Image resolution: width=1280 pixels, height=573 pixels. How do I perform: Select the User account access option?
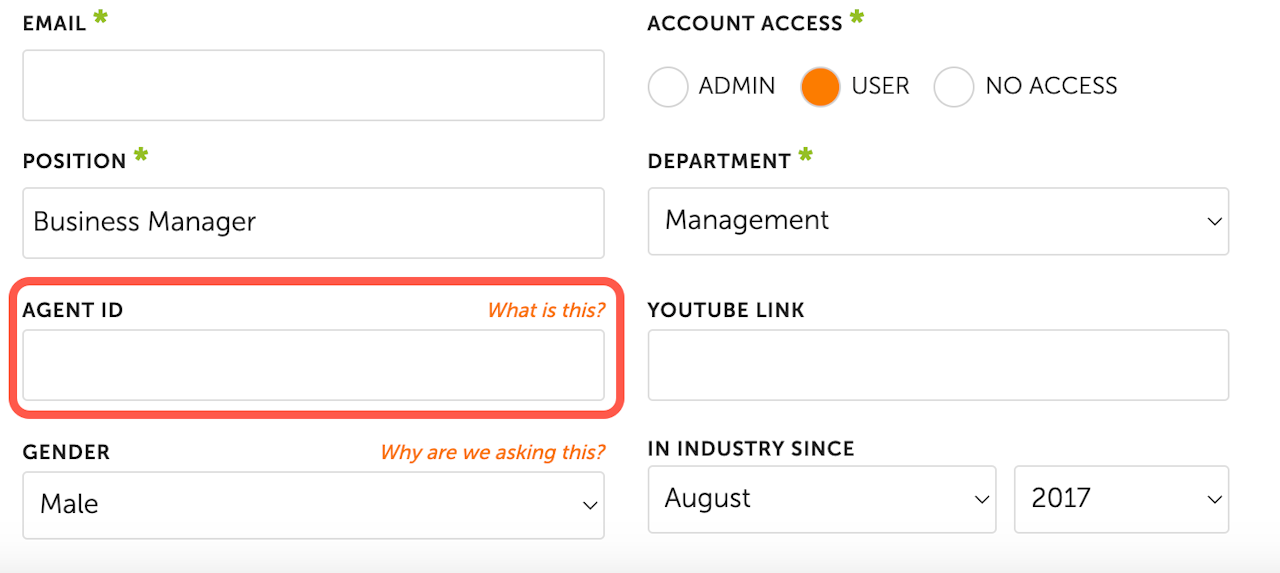click(820, 87)
